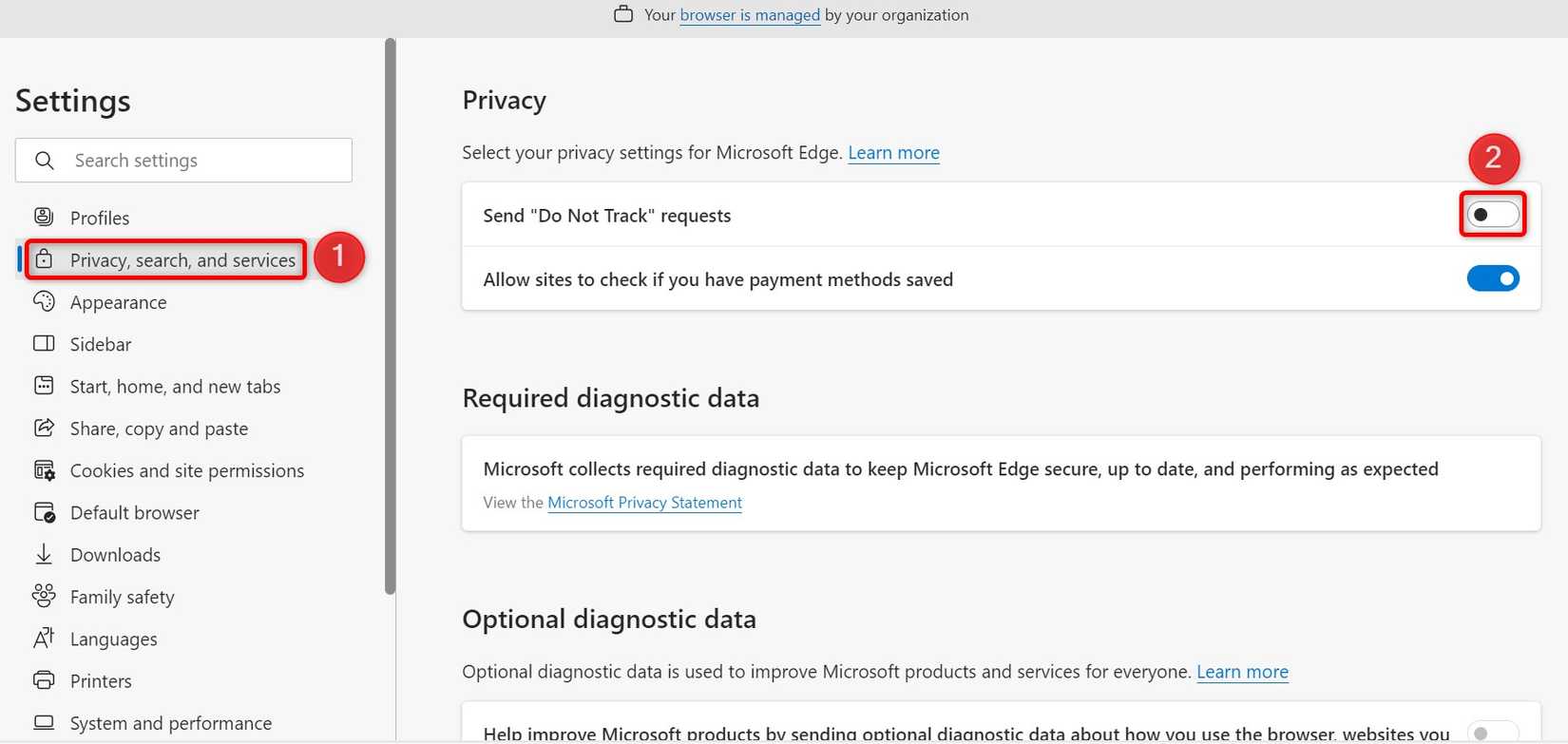This screenshot has width=1568, height=744.
Task: Click the Start, home, and new tabs icon
Action: tap(44, 385)
